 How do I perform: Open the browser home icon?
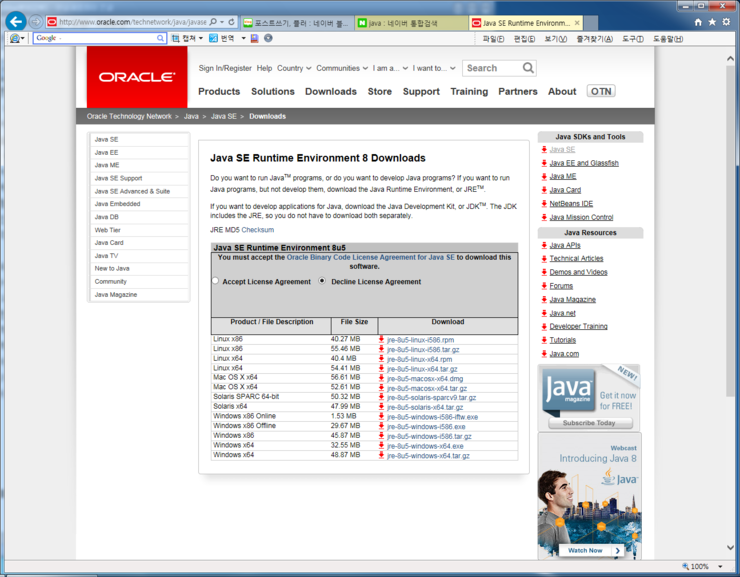pos(698,22)
